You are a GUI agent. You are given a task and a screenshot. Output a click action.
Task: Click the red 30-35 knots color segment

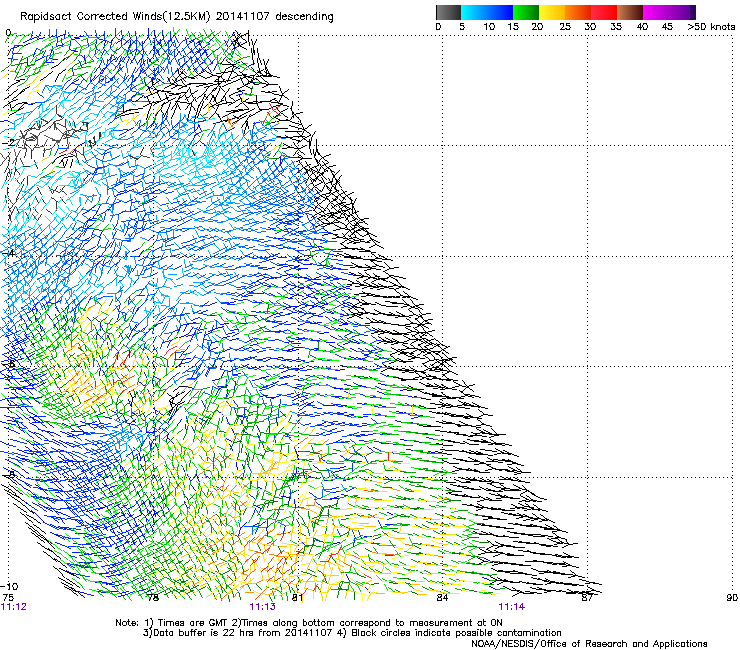tap(604, 12)
